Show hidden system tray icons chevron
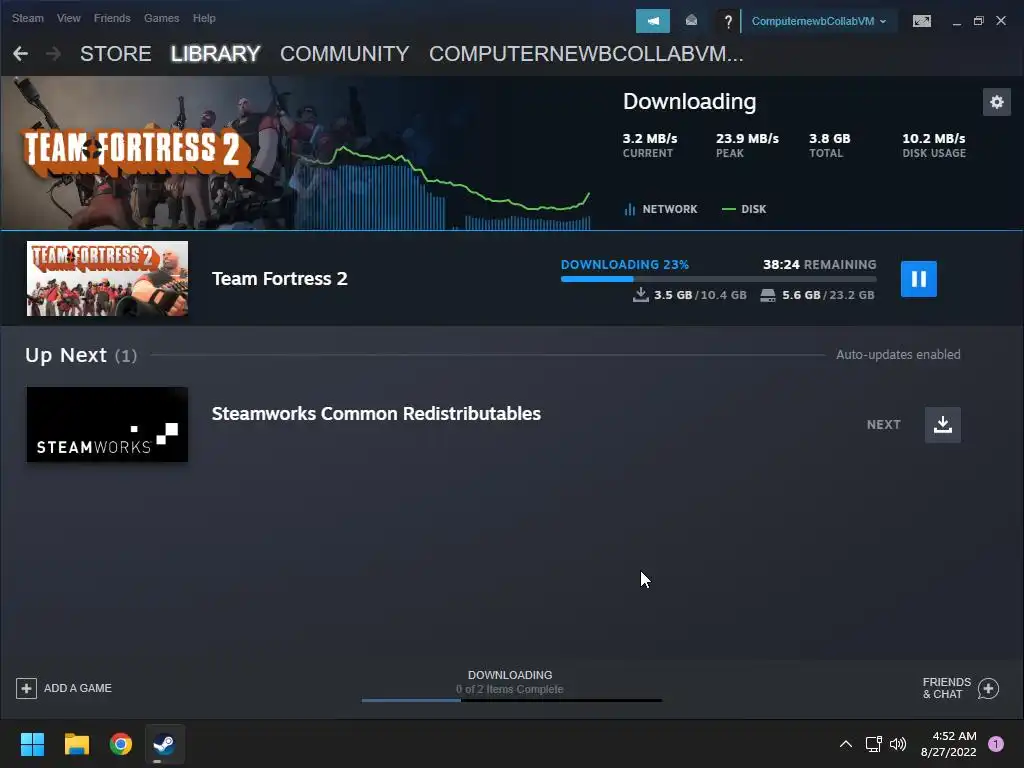Screen dimensions: 1024x768 click(x=845, y=744)
